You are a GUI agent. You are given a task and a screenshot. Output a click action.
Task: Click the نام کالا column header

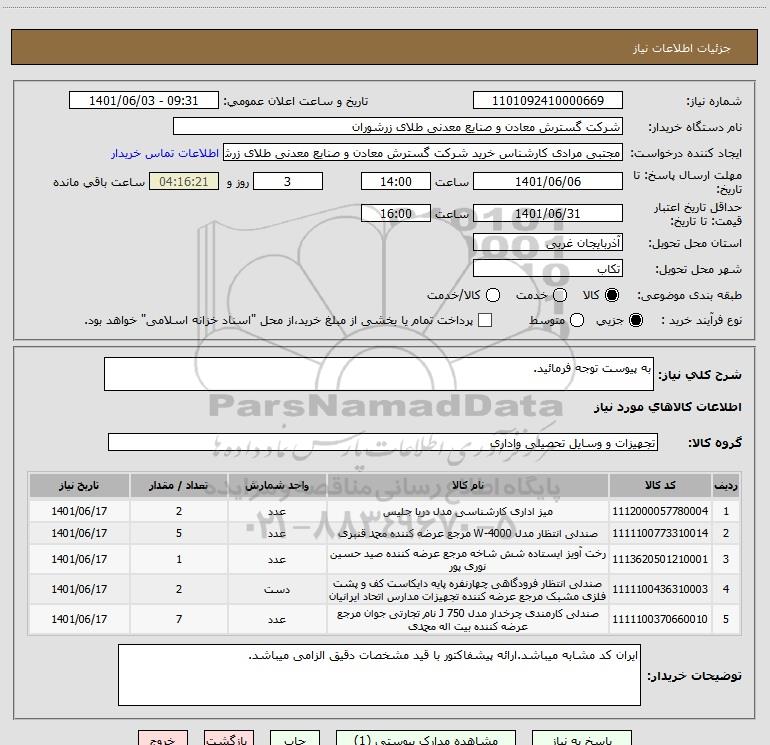[468, 485]
